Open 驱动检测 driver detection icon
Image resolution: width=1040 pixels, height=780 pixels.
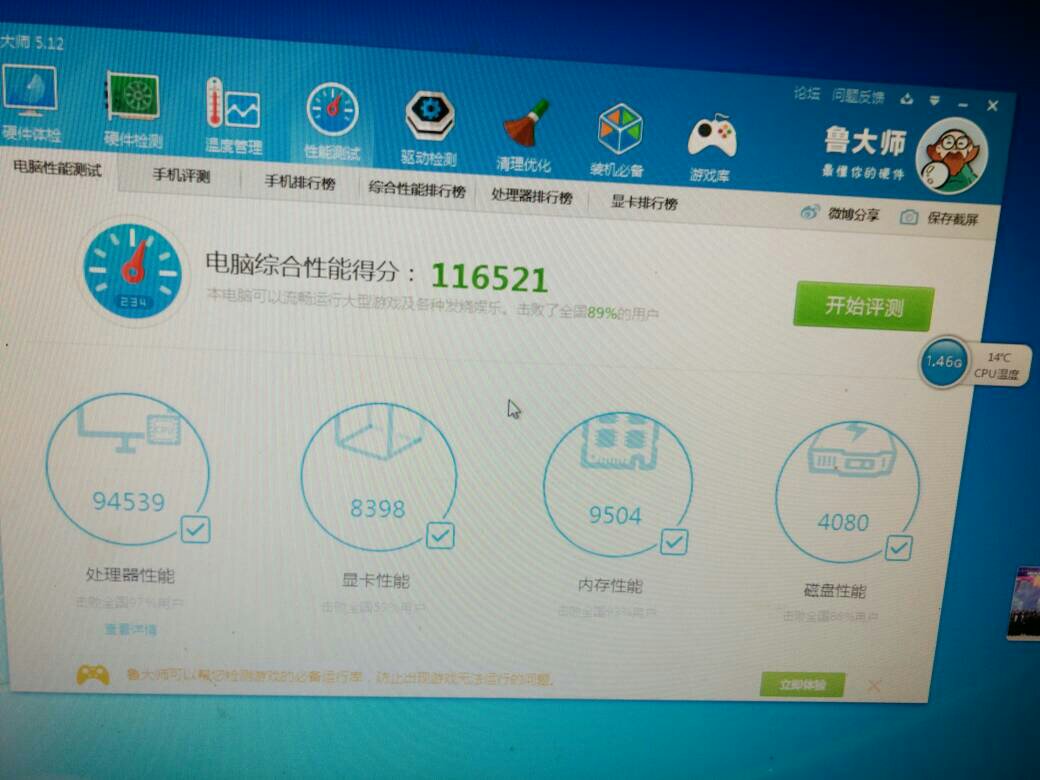point(430,115)
